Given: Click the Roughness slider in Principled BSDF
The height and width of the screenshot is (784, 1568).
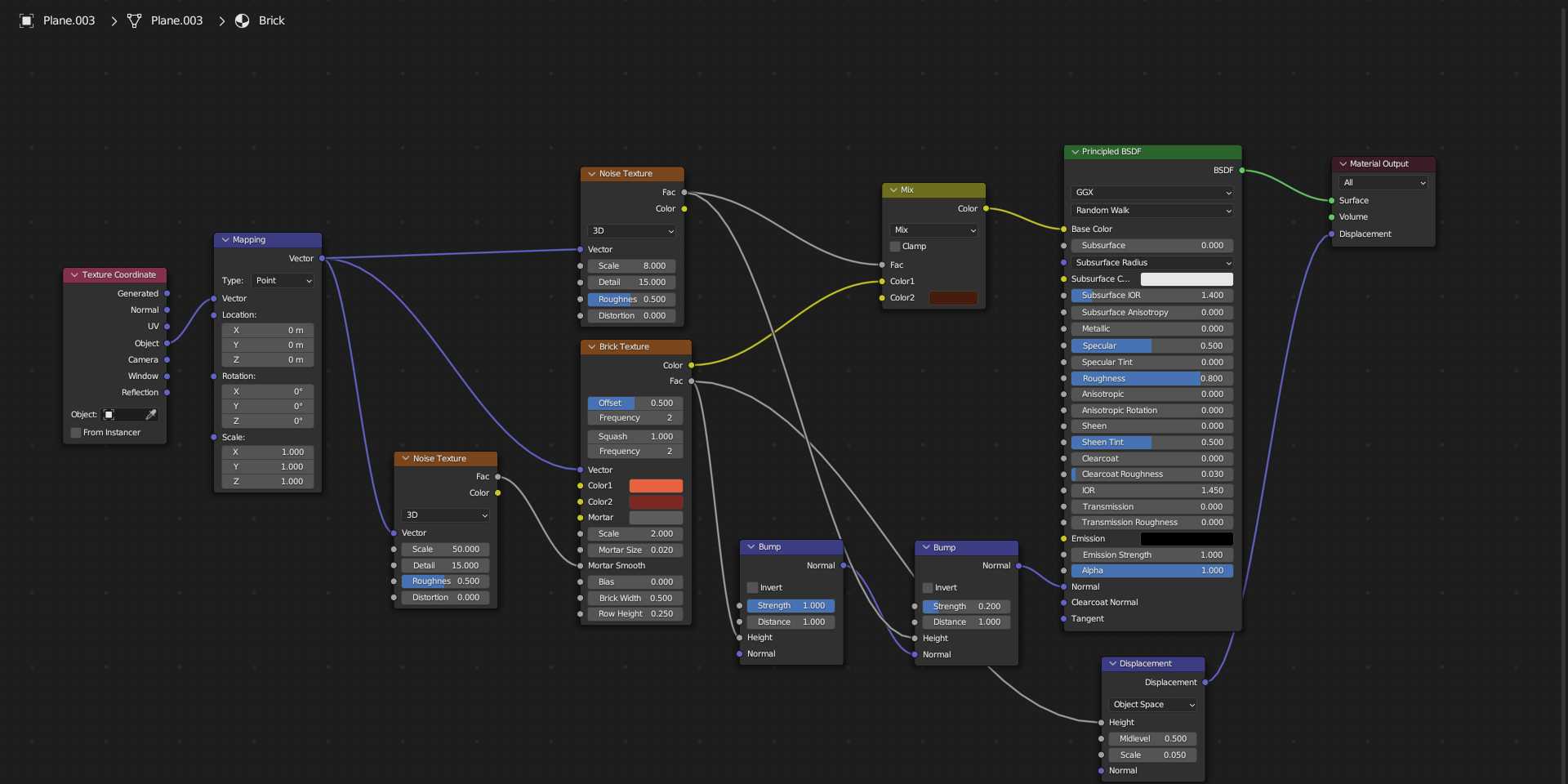Looking at the screenshot, I should point(1151,379).
